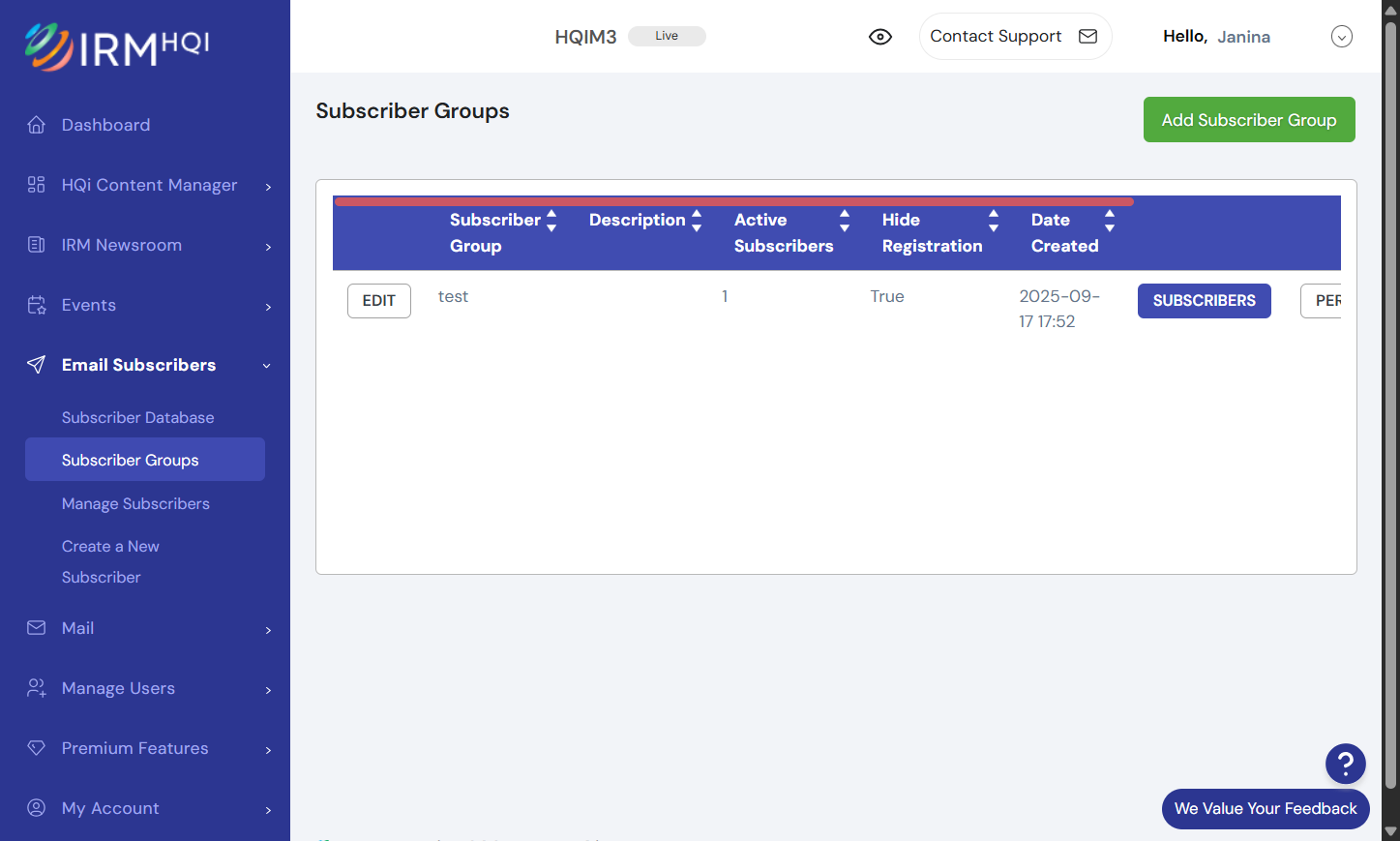Open Create a New Subscriber page
Viewport: 1400px width, 841px height.
coord(110,561)
